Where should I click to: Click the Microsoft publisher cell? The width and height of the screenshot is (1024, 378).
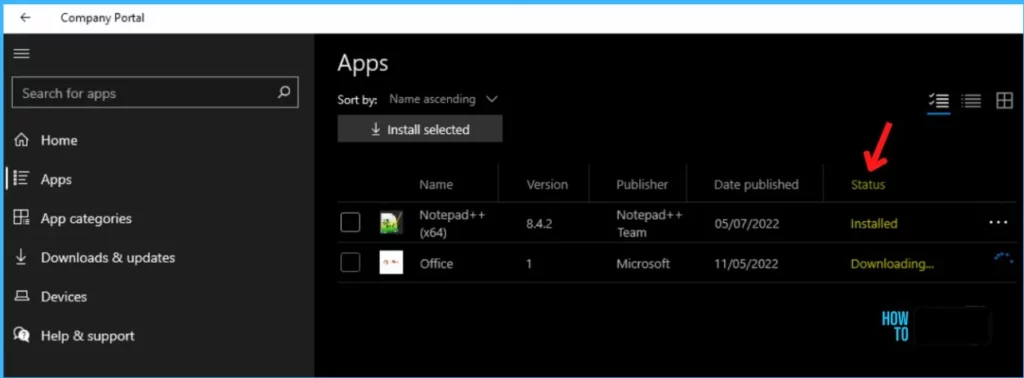tap(643, 264)
